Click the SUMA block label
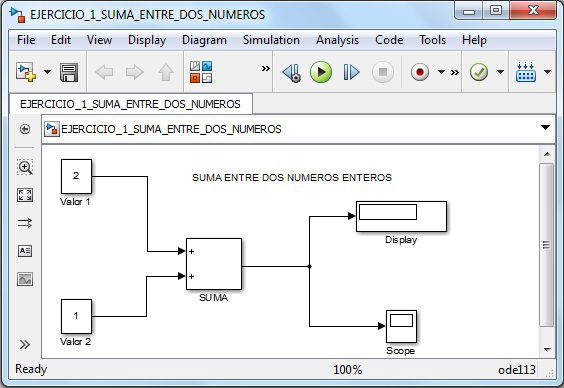This screenshot has width=564, height=388. coord(214,298)
